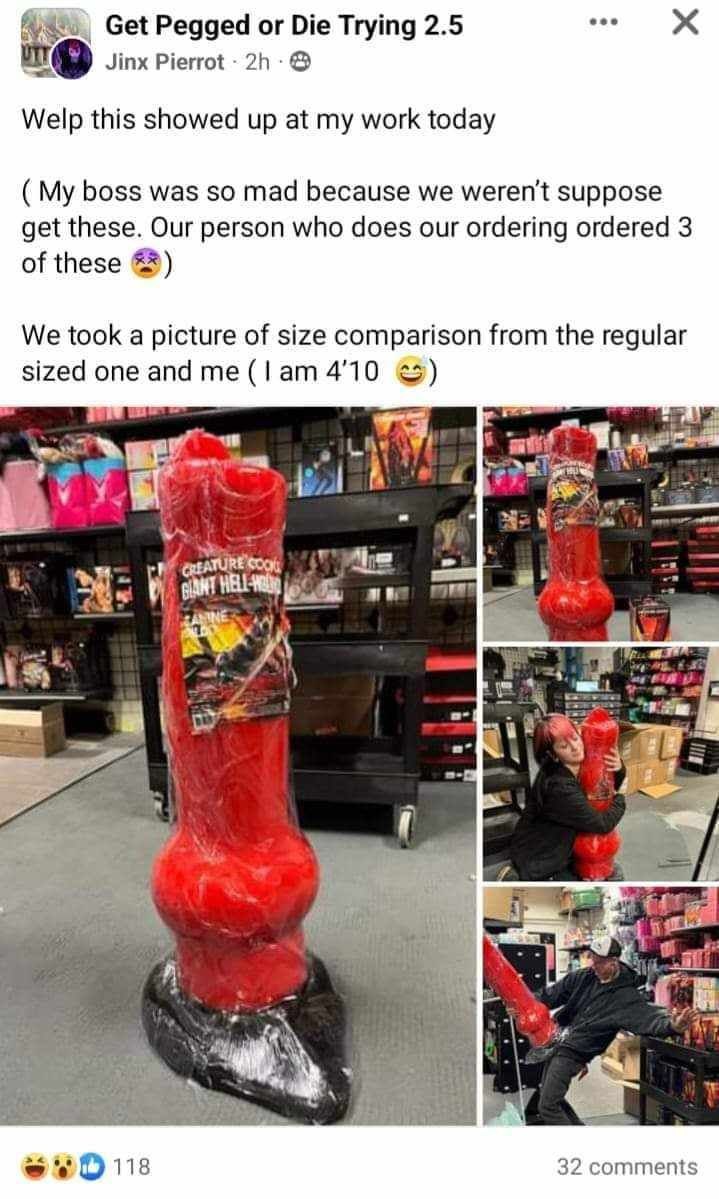
Task: Click the grinning sweat emoji after 4'10
Action: point(412,371)
